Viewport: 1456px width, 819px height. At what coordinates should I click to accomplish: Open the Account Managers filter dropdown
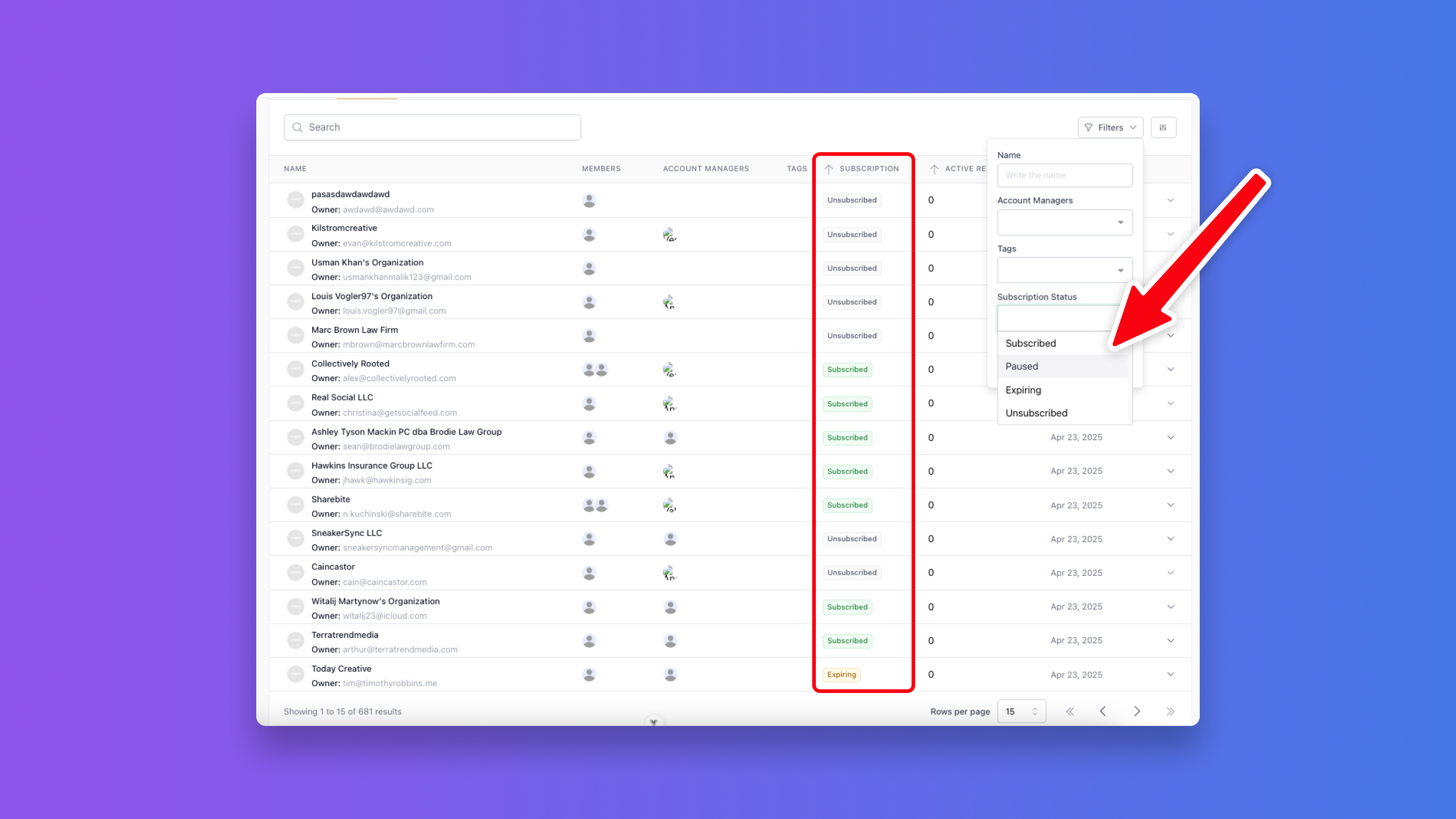click(1064, 222)
